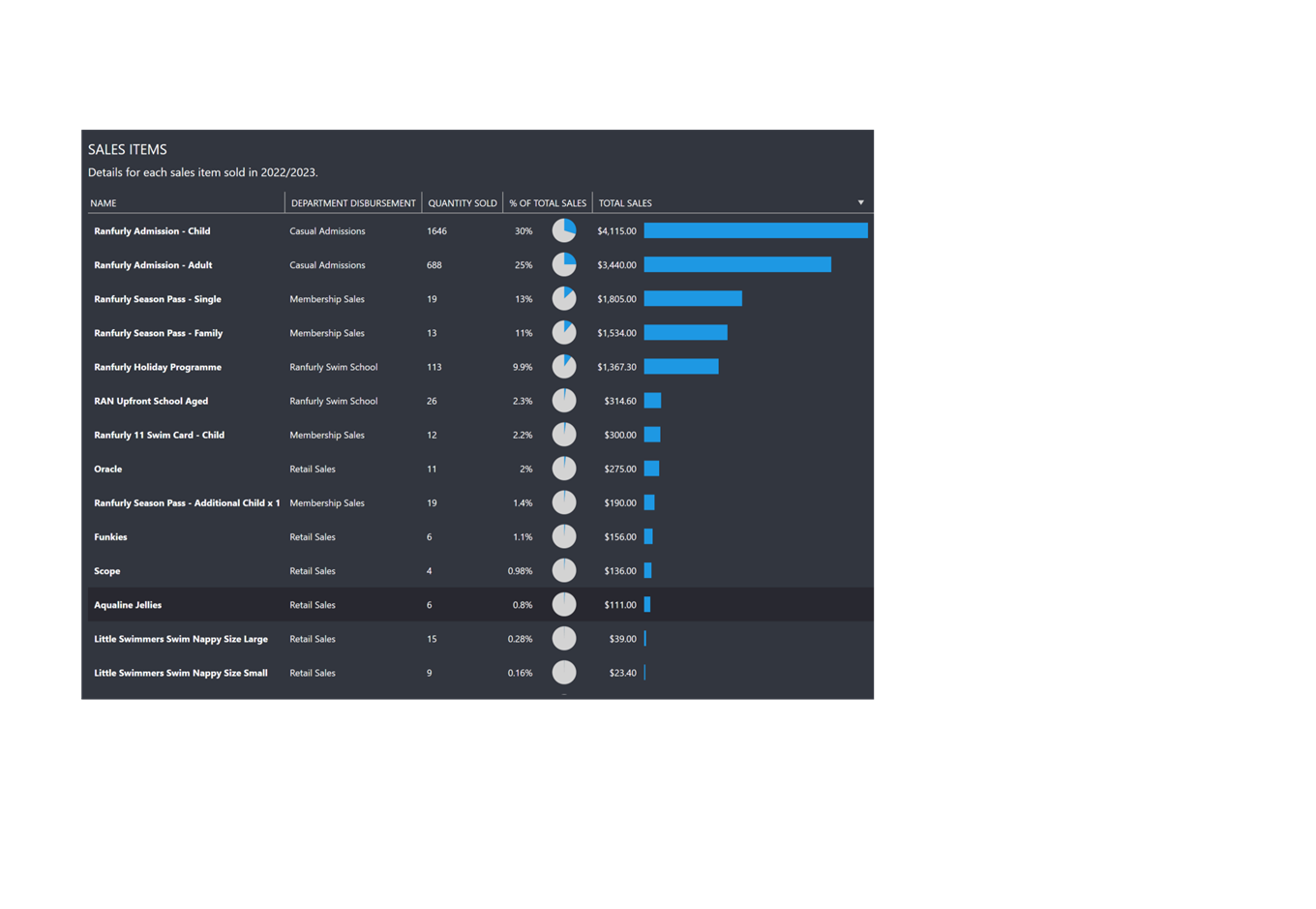This screenshot has height=909, width=1316.
Task: Select Little Swimmers Swim Nappy Size Large row
Action: [x=181, y=639]
